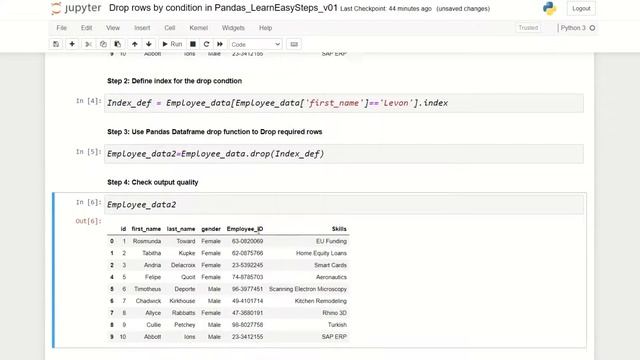Click the Turkish skill cell
The width and height of the screenshot is (640, 360).
coord(338,325)
